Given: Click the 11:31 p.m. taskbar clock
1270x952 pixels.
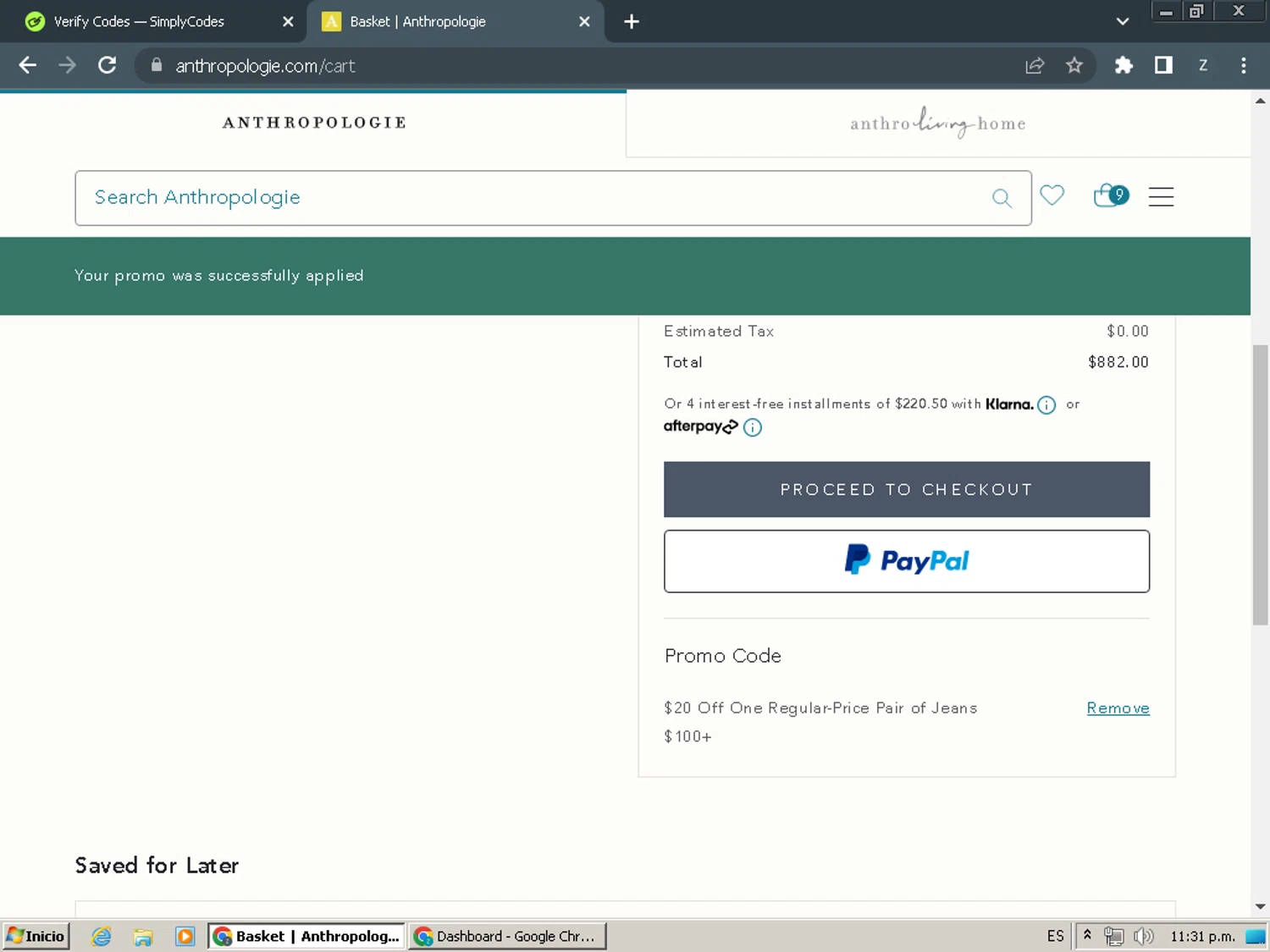Looking at the screenshot, I should pyautogui.click(x=1202, y=936).
